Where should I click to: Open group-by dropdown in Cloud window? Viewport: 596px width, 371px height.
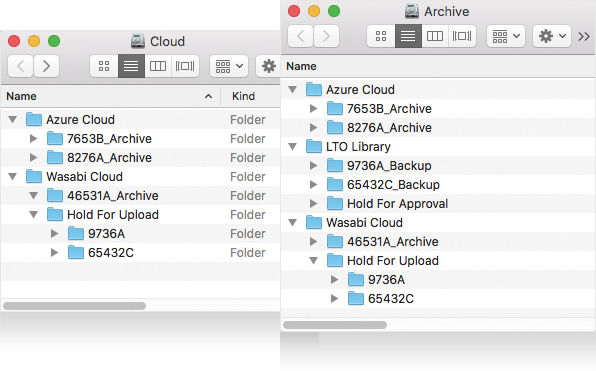click(x=229, y=66)
